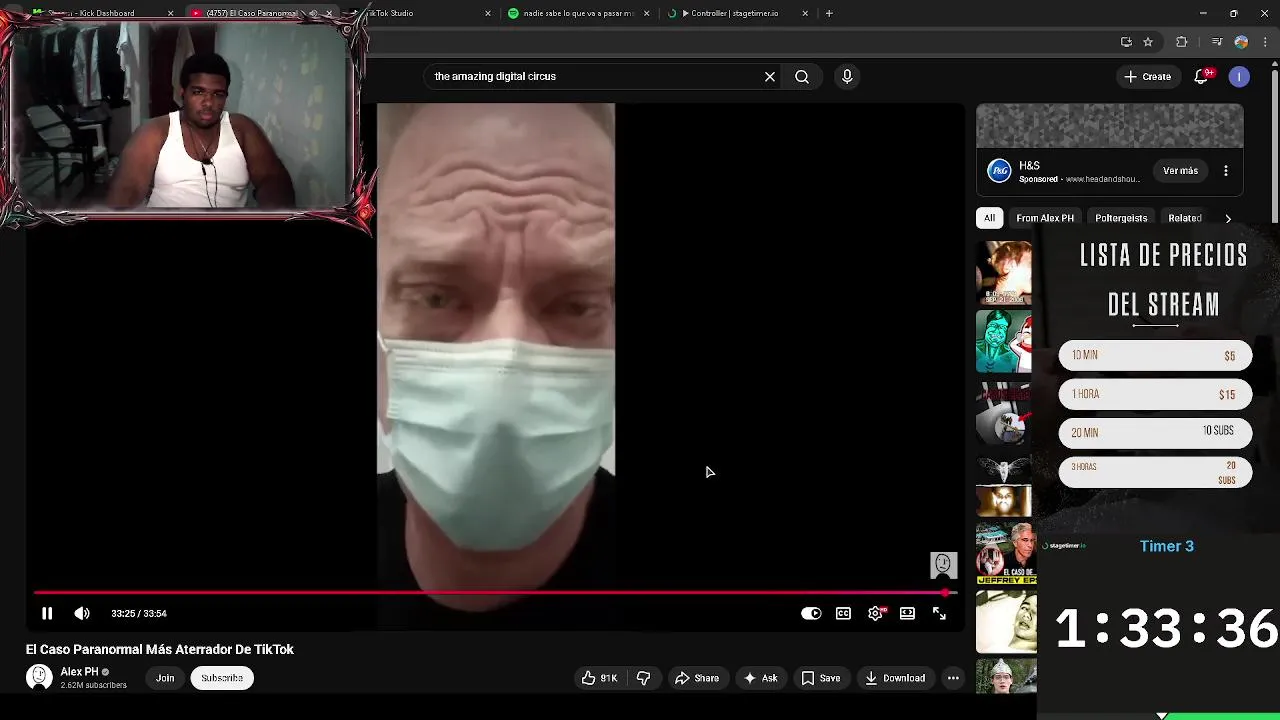The width and height of the screenshot is (1280, 720).
Task: Enter fullscreen mode
Action: pyautogui.click(x=939, y=613)
